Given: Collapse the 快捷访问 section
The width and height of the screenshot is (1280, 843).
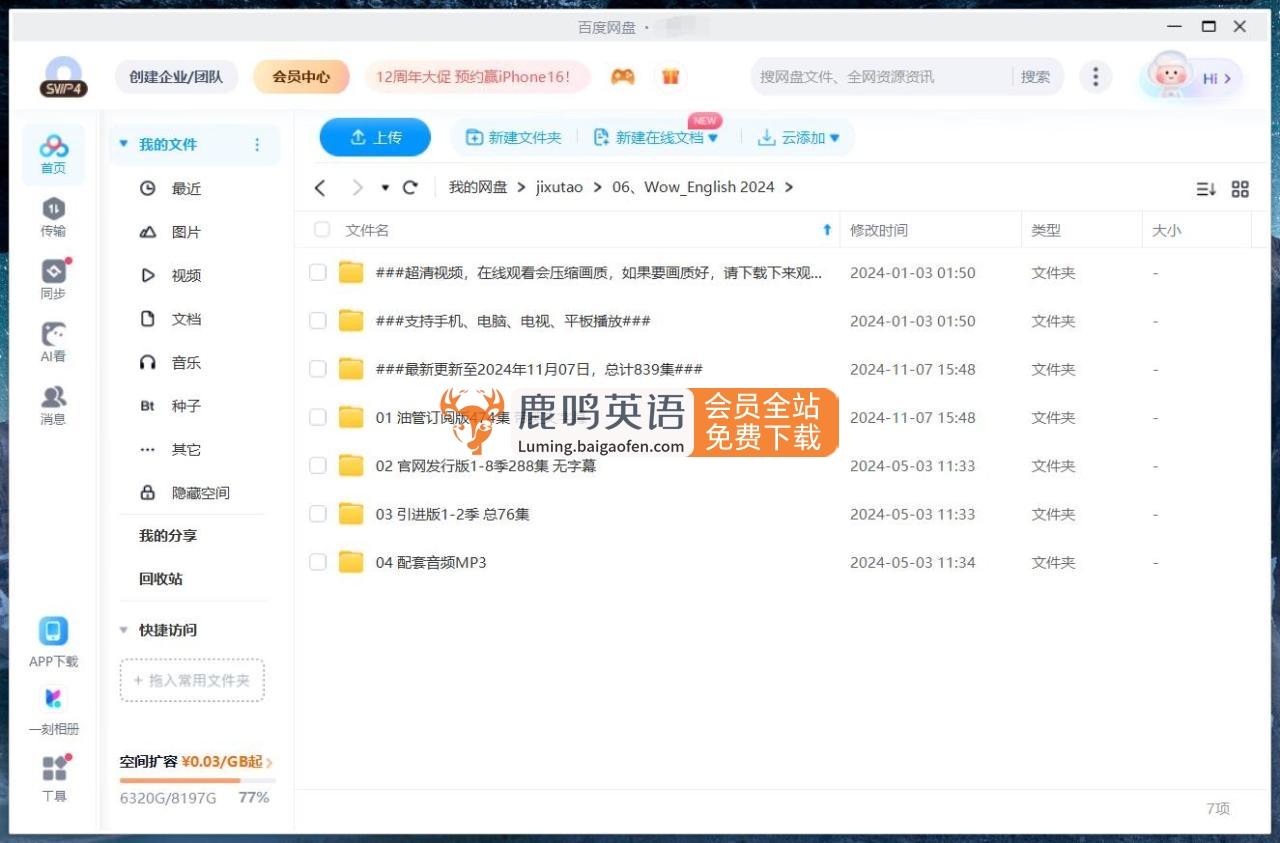Looking at the screenshot, I should point(124,630).
